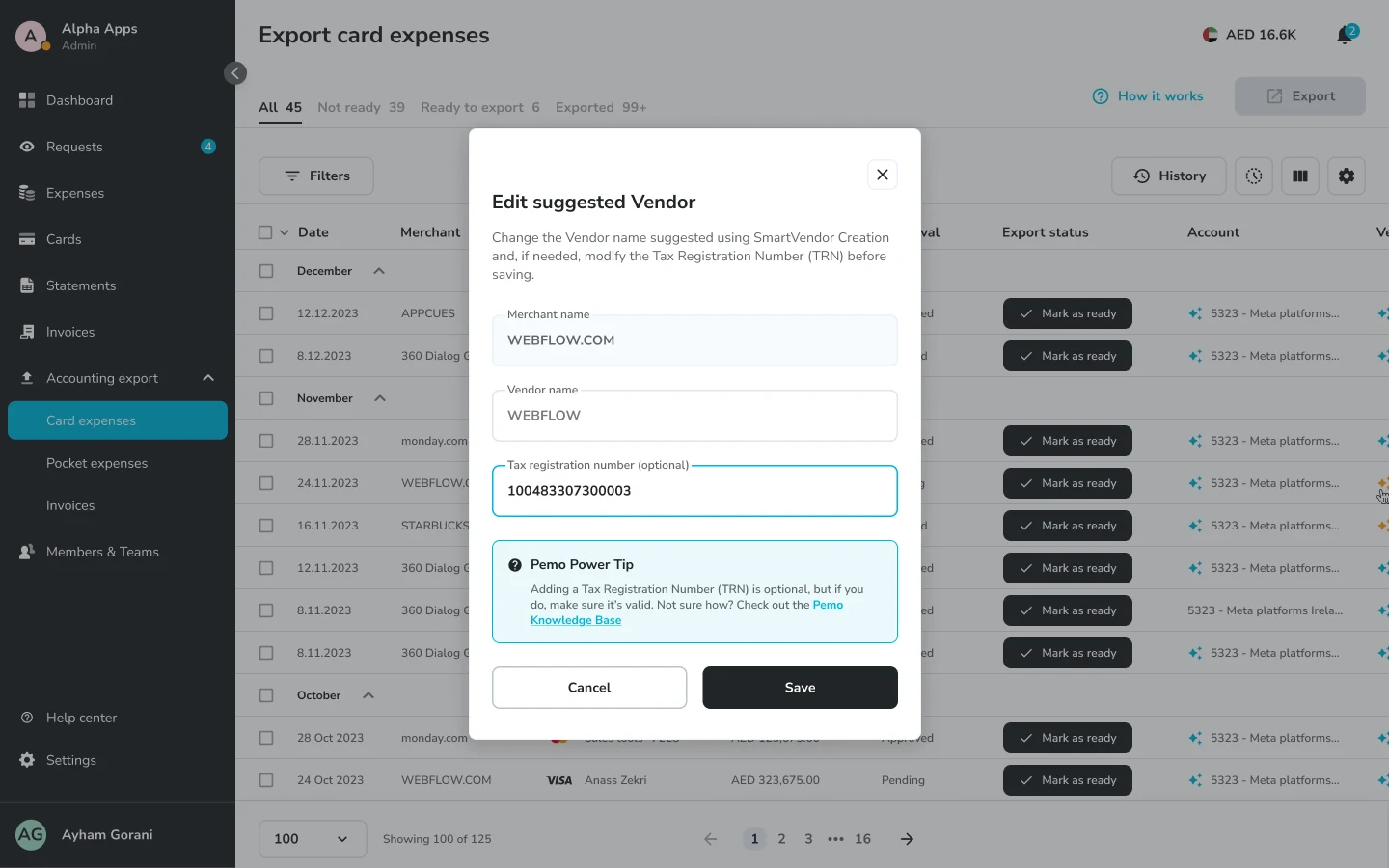
Task: Click the Alpha Apps company avatar
Action: (x=32, y=37)
